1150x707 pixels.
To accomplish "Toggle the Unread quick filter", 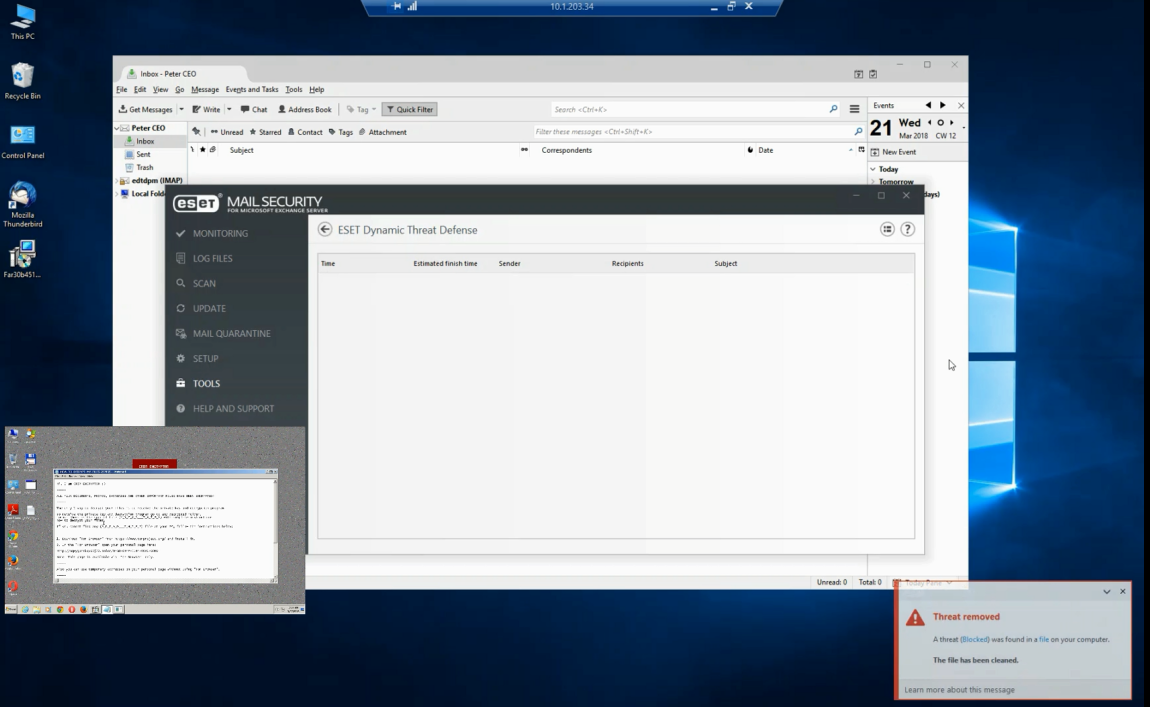I will point(227,132).
